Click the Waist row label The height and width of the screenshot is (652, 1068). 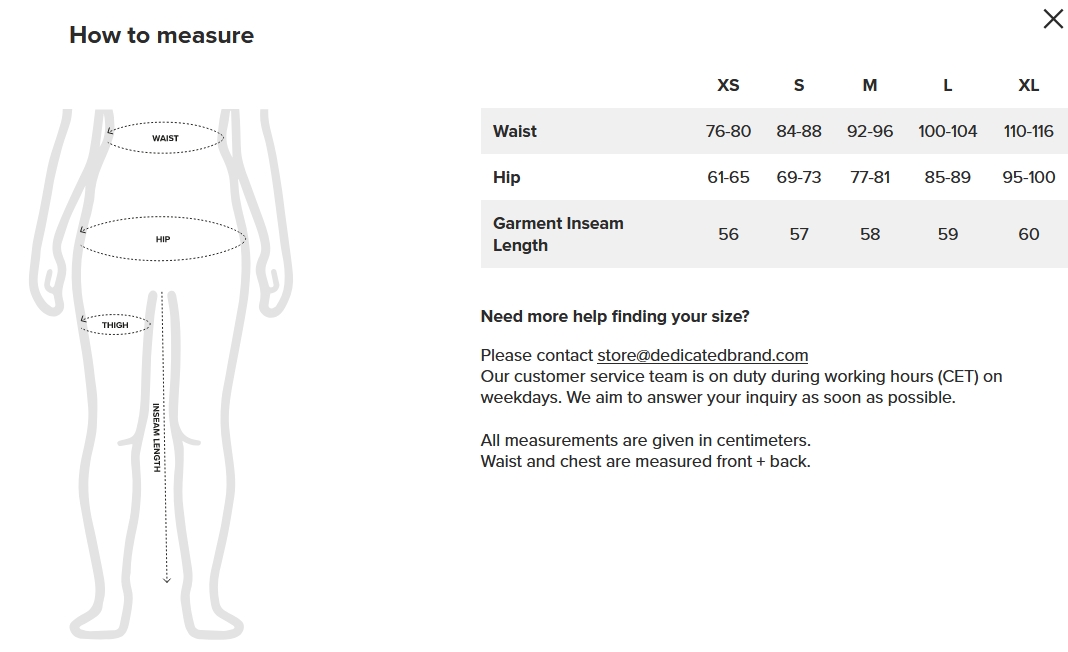click(x=515, y=131)
